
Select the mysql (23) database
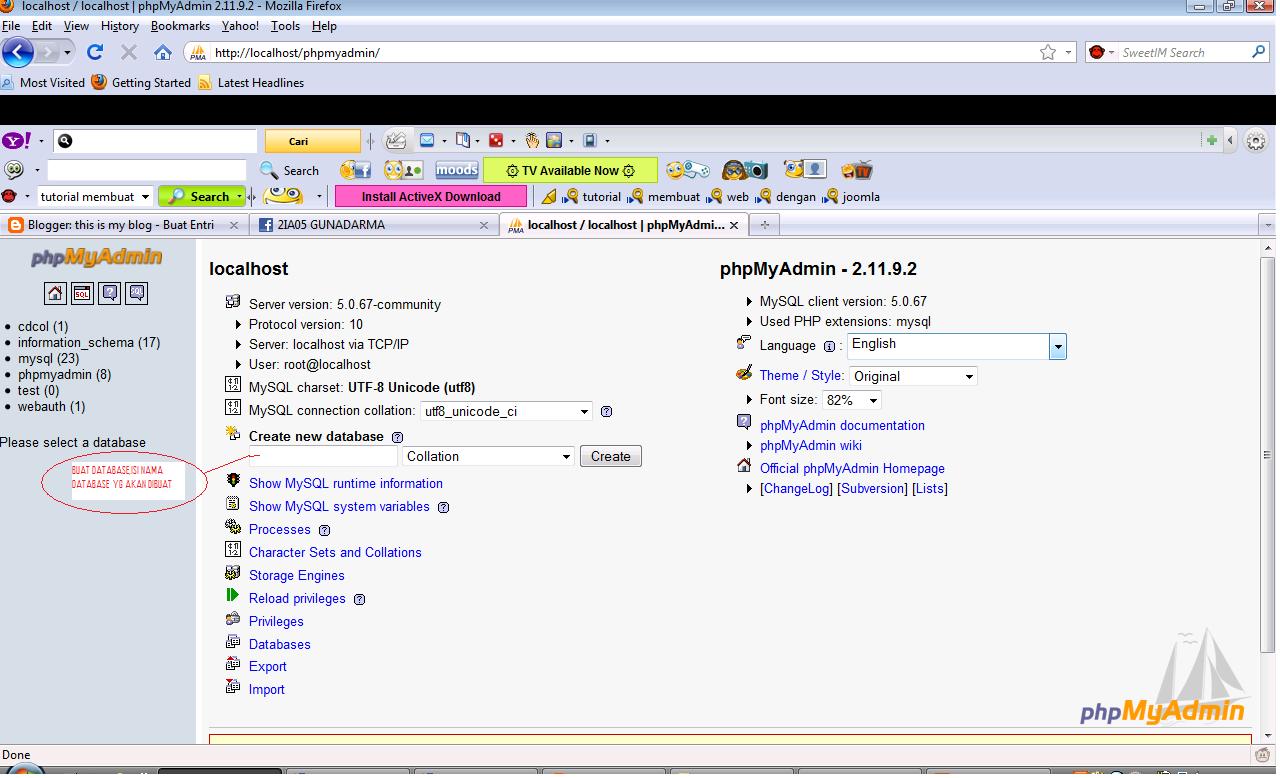click(x=48, y=359)
